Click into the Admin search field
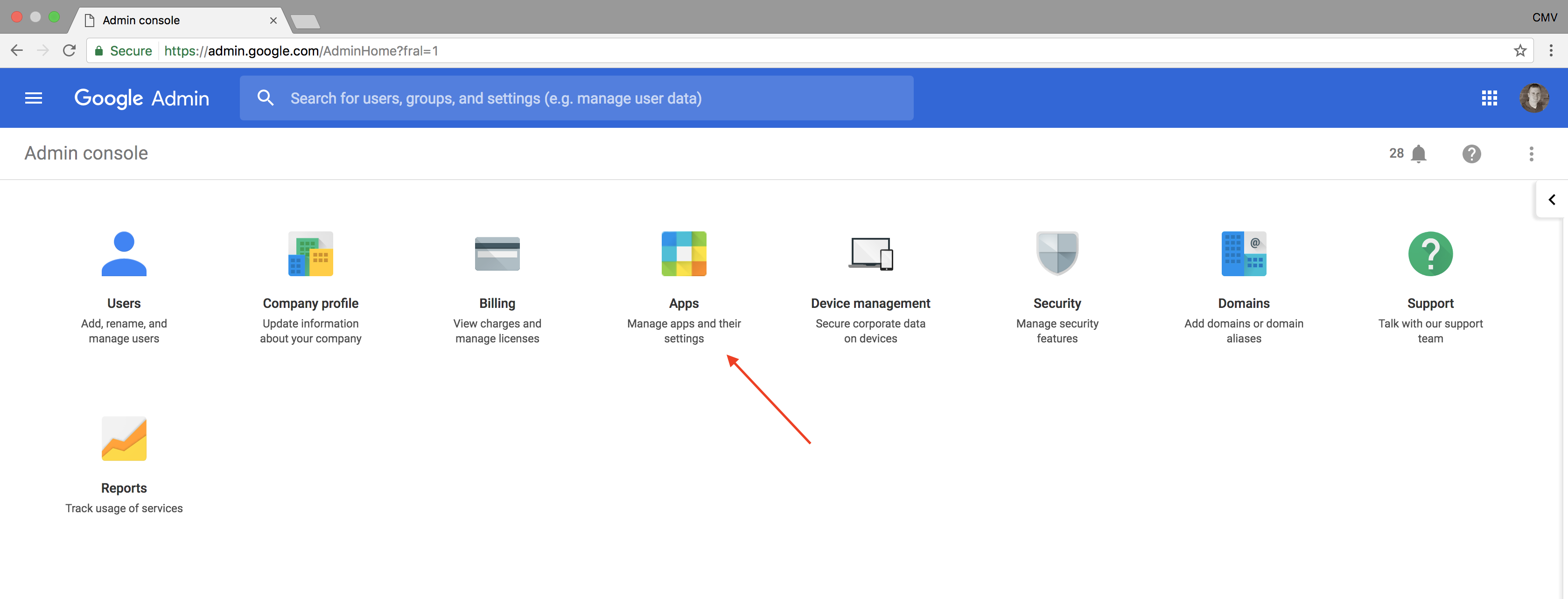 click(576, 98)
